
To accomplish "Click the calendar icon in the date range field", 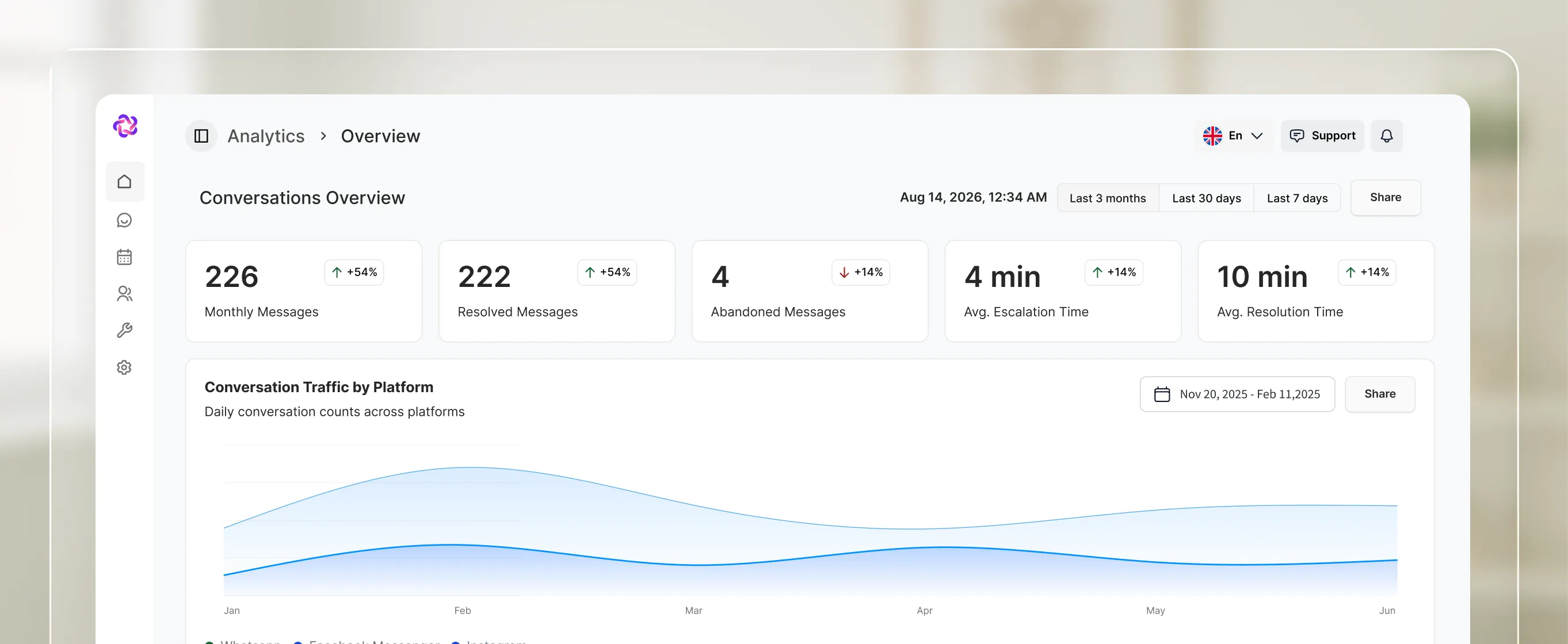I will tap(1162, 394).
